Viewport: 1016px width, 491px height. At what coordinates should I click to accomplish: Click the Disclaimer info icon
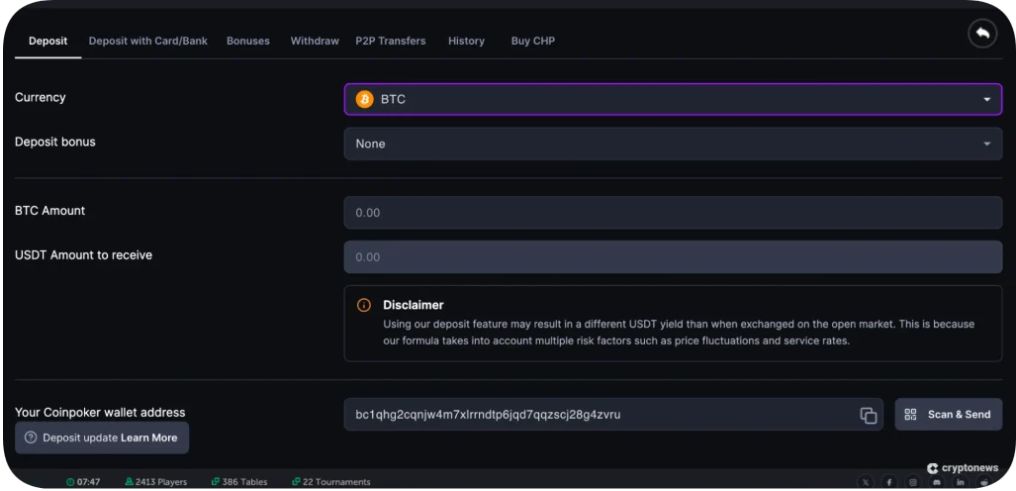[x=364, y=305]
